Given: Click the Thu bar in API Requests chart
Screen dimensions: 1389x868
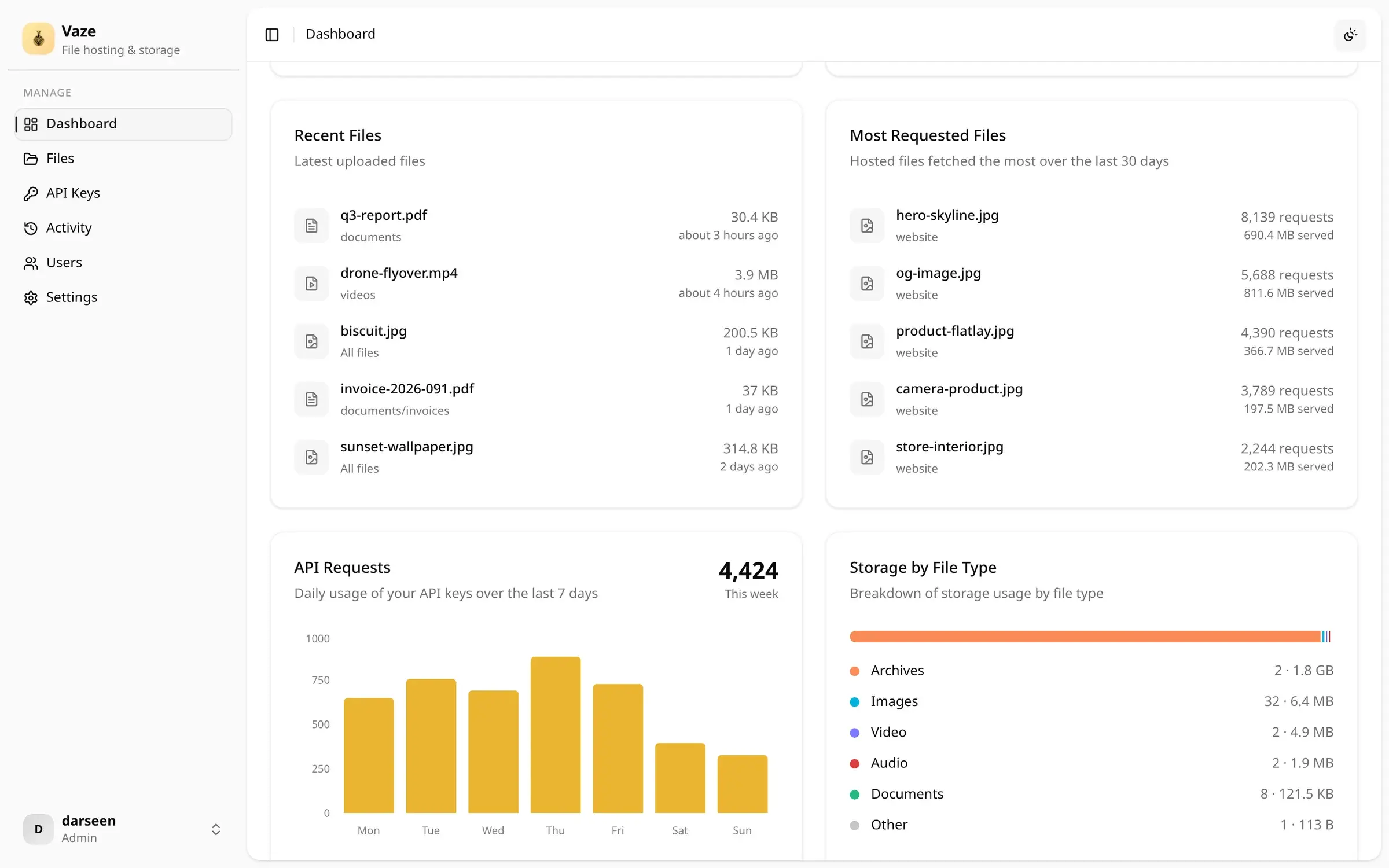Looking at the screenshot, I should pyautogui.click(x=555, y=735).
